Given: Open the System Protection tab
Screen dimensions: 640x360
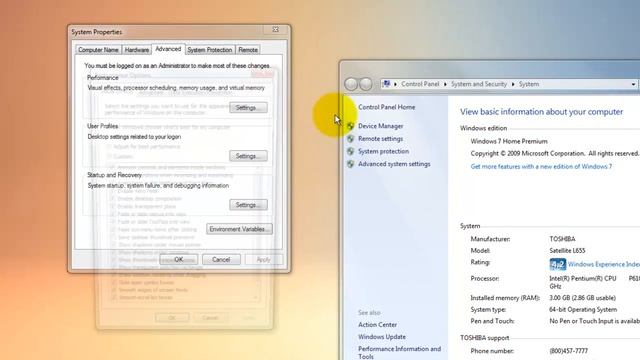Looking at the screenshot, I should (210, 50).
